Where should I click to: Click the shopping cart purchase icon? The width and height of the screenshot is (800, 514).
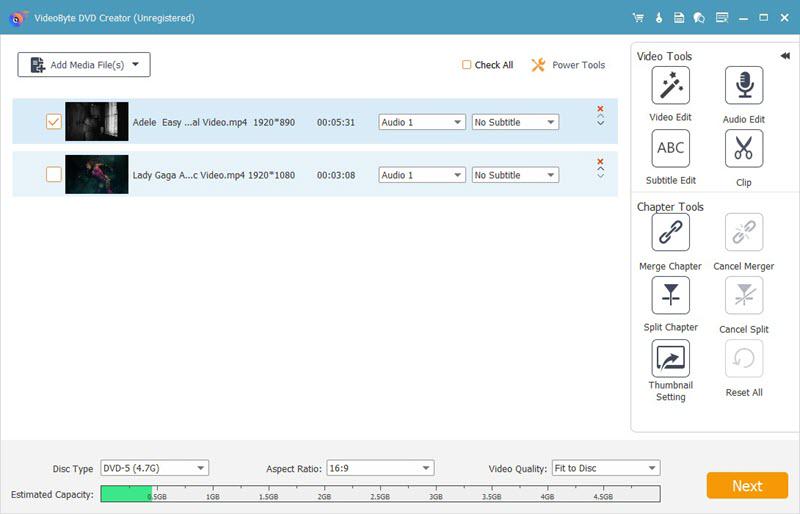pos(638,18)
